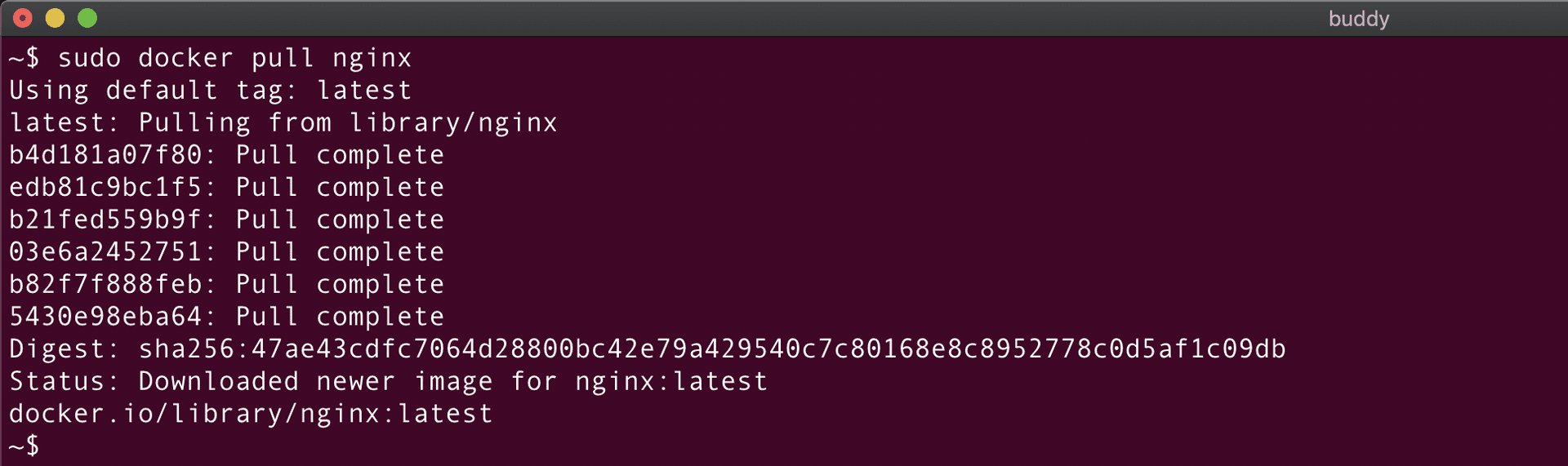Image resolution: width=1568 pixels, height=466 pixels.
Task: Select layer ID b21fed559b9f
Action: pyautogui.click(x=105, y=220)
